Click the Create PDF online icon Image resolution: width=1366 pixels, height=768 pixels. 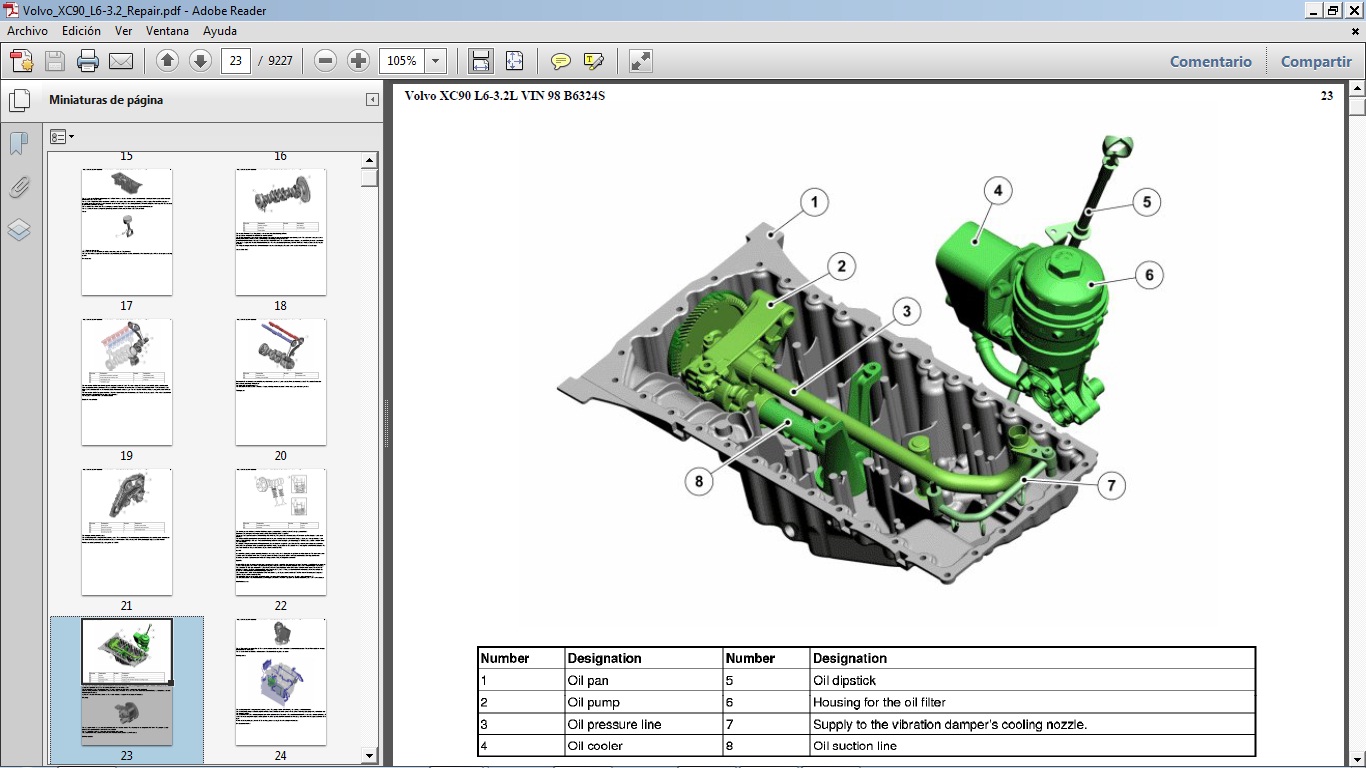click(x=22, y=61)
